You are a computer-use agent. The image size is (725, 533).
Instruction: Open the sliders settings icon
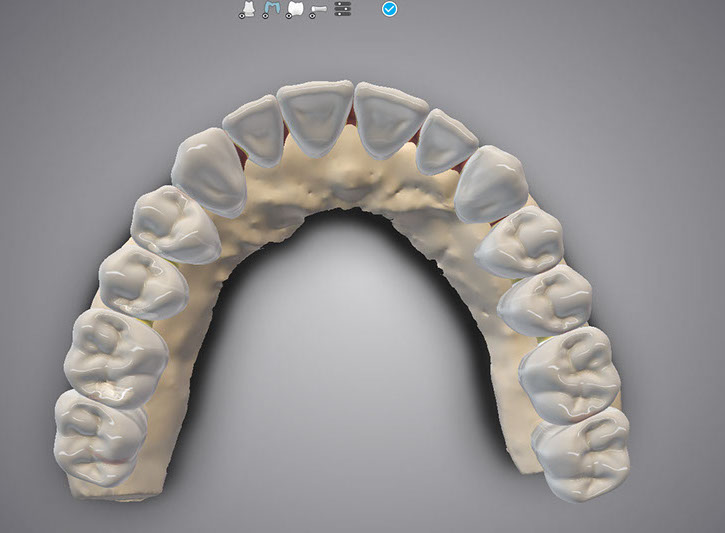click(x=343, y=9)
